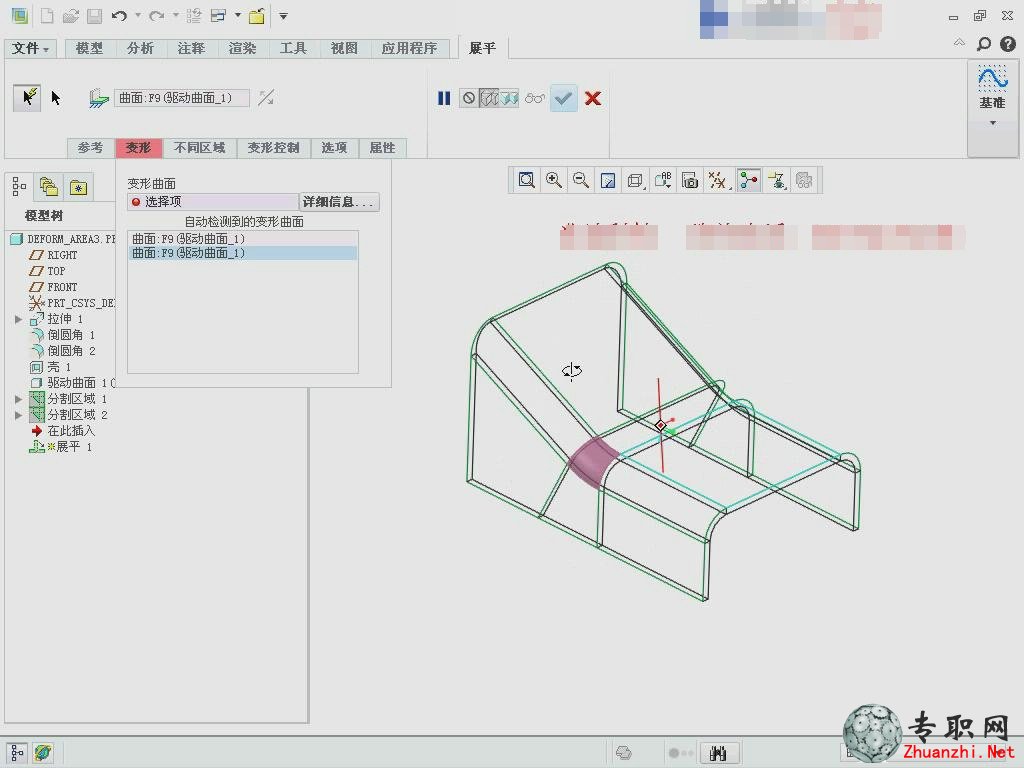Click the Regenerate icon in the quick access toolbar
The height and width of the screenshot is (768, 1024).
(193, 16)
